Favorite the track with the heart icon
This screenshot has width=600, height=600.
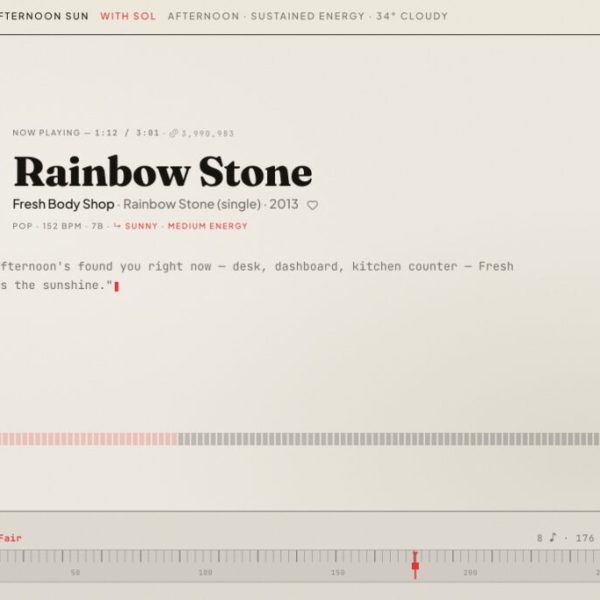coord(312,205)
